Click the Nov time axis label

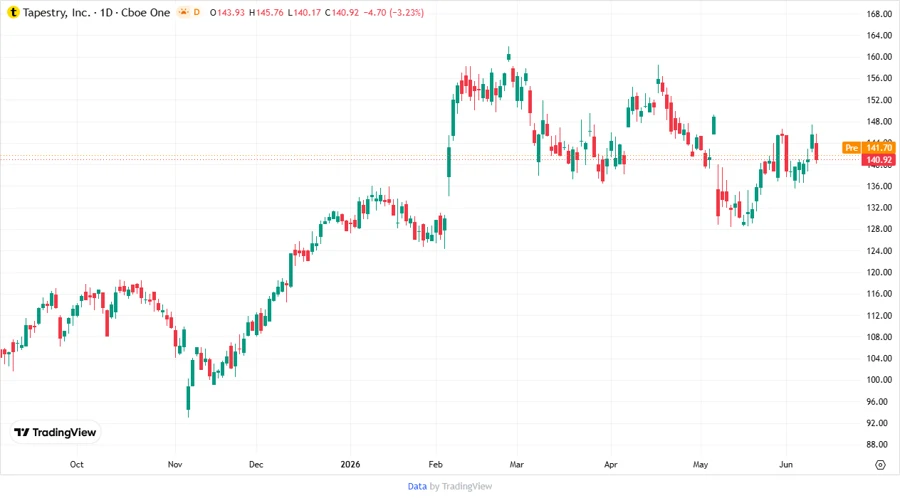(x=175, y=465)
